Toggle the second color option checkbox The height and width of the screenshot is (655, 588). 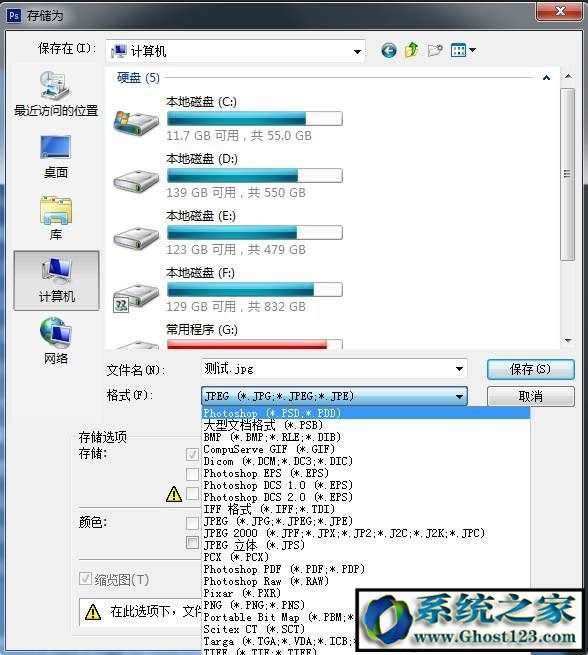(x=192, y=543)
